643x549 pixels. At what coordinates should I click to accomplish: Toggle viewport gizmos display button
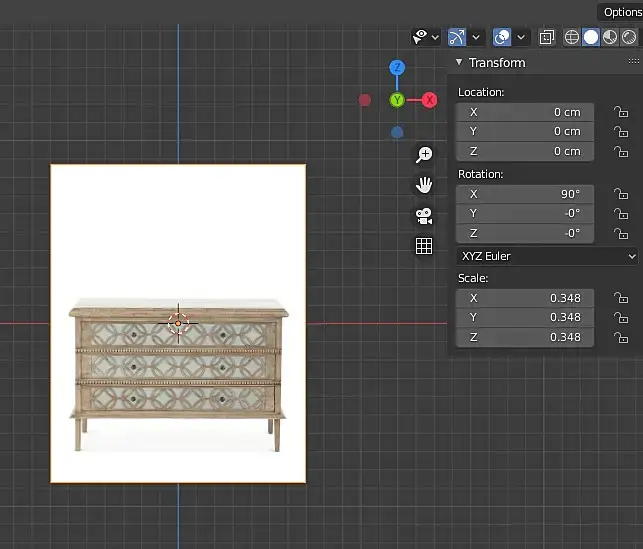[456, 37]
